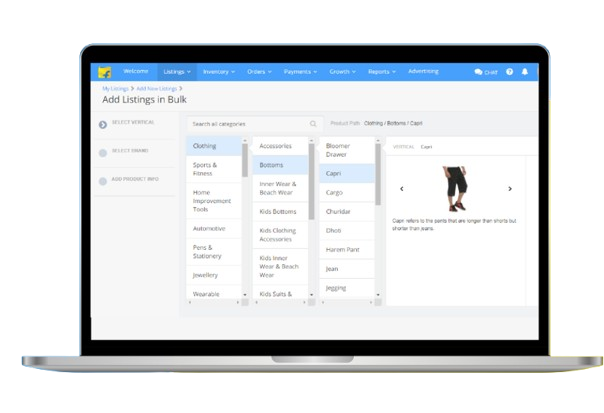Screen dimensions: 604x413
Task: Select the Wearable category
Action: (x=214, y=292)
